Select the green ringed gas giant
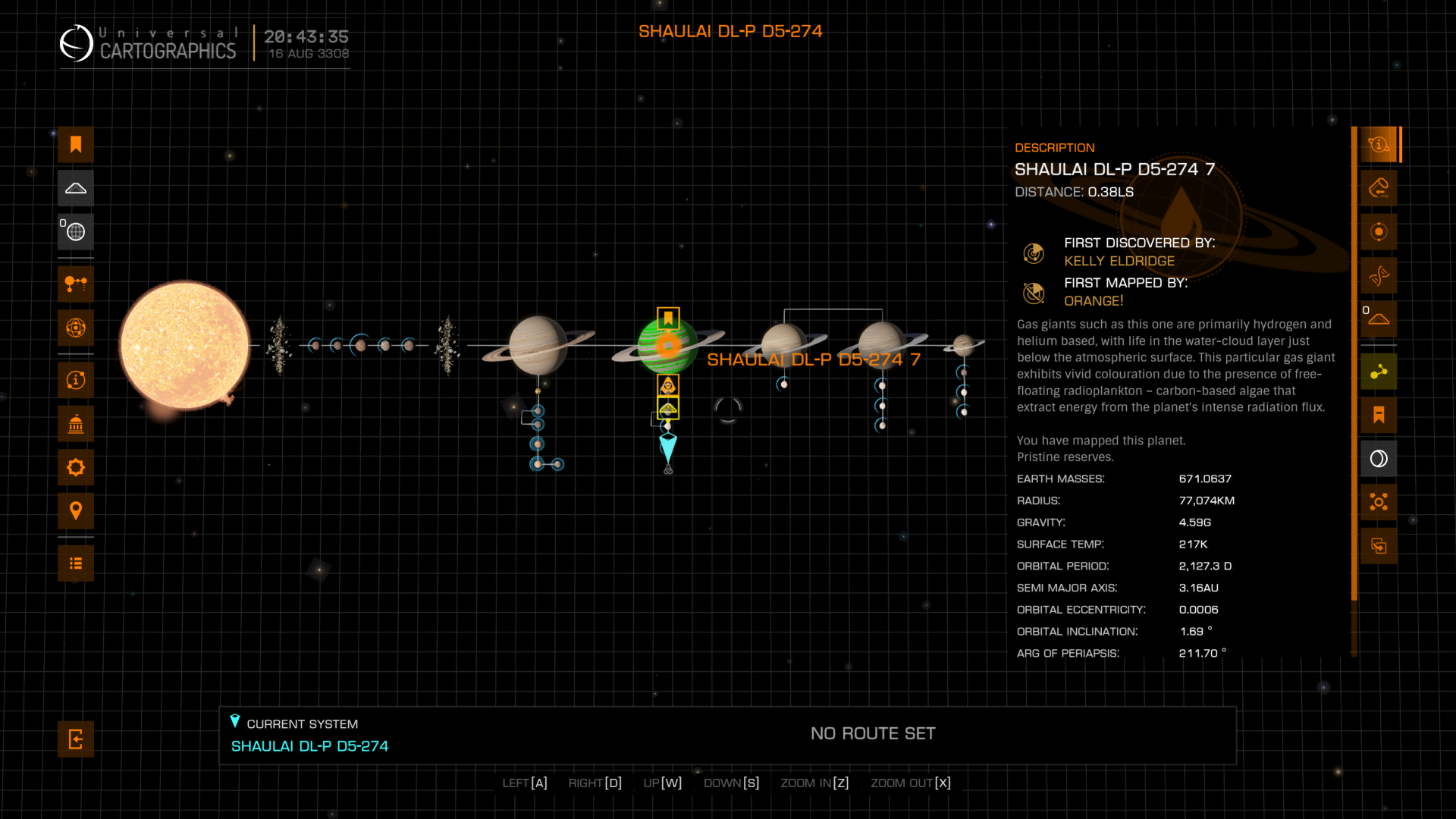 (x=667, y=346)
